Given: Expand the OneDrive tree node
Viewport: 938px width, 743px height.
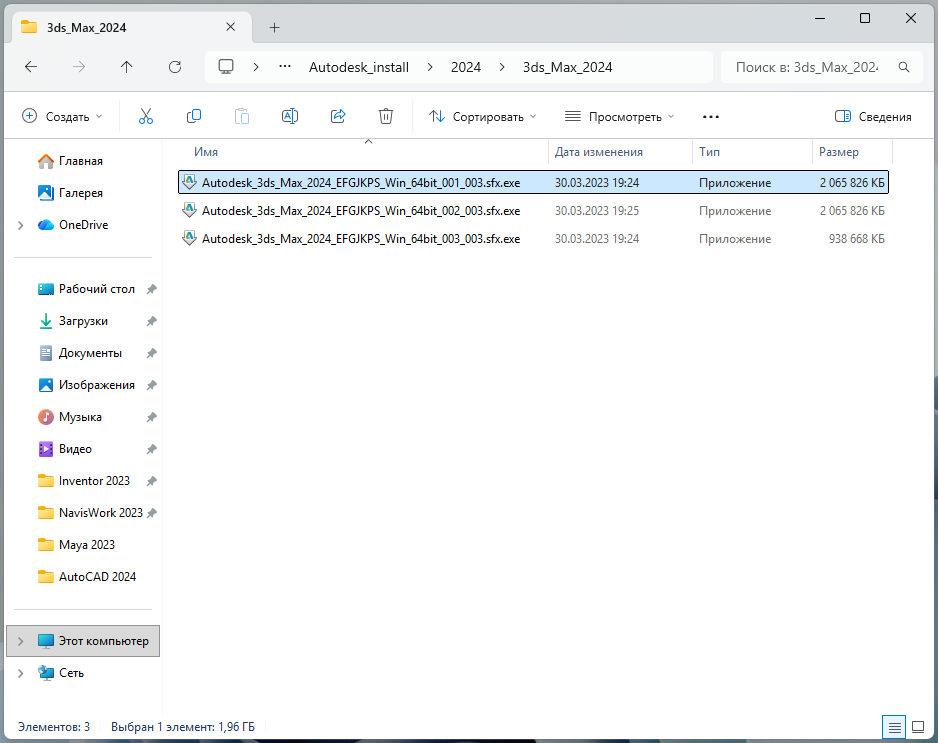Looking at the screenshot, I should point(21,225).
